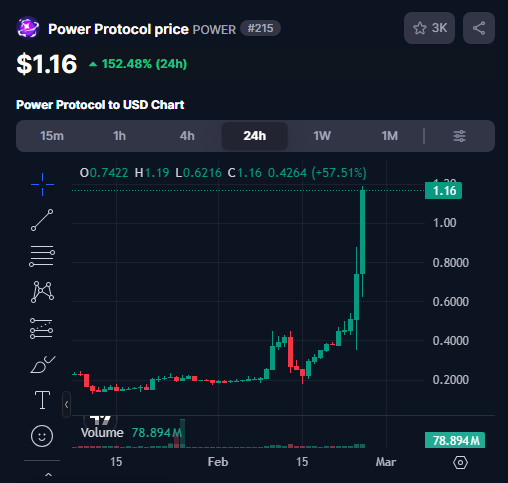Screen dimensions: 508x483
Task: Switch chart to 4h interval
Action: tap(187, 136)
